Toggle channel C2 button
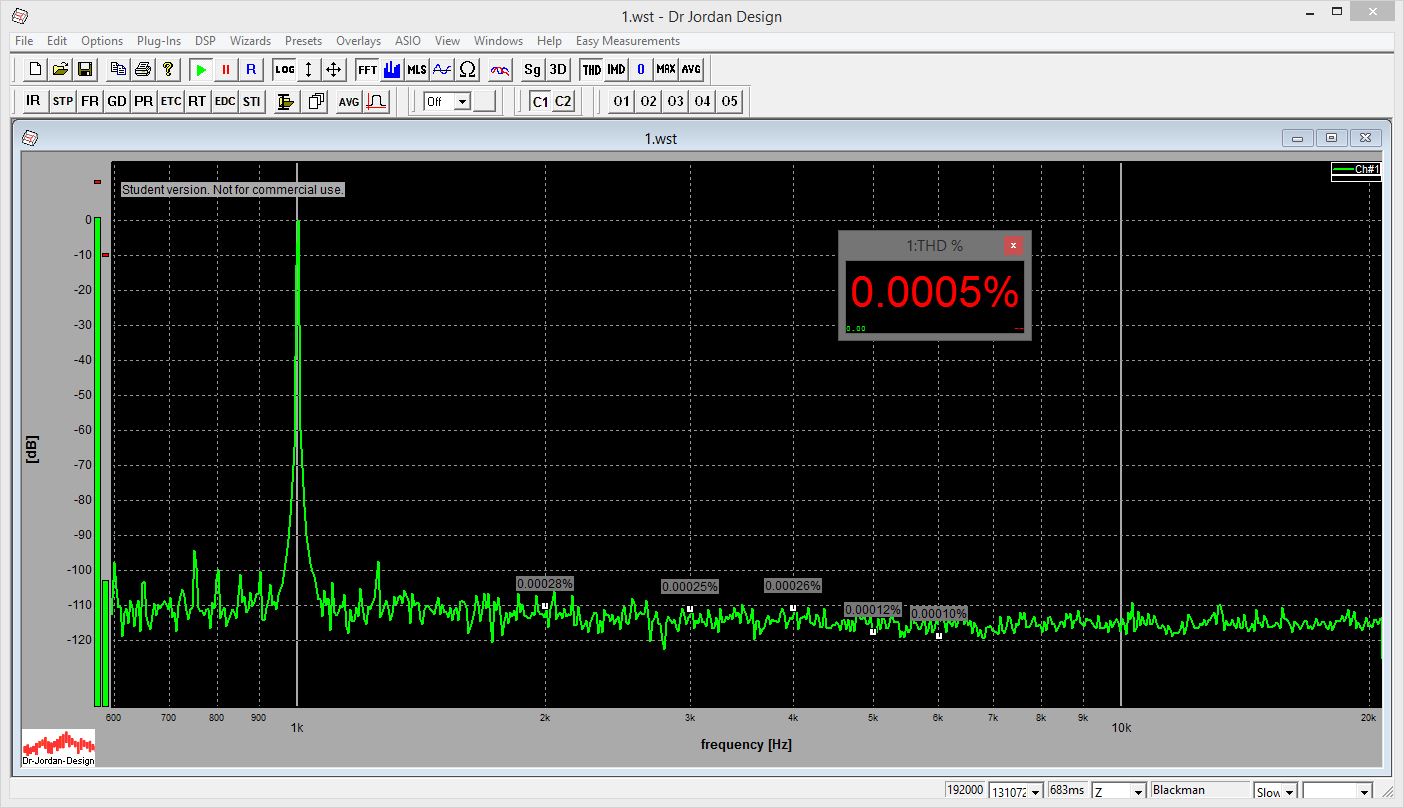Screen dimensions: 1404x808 [564, 101]
